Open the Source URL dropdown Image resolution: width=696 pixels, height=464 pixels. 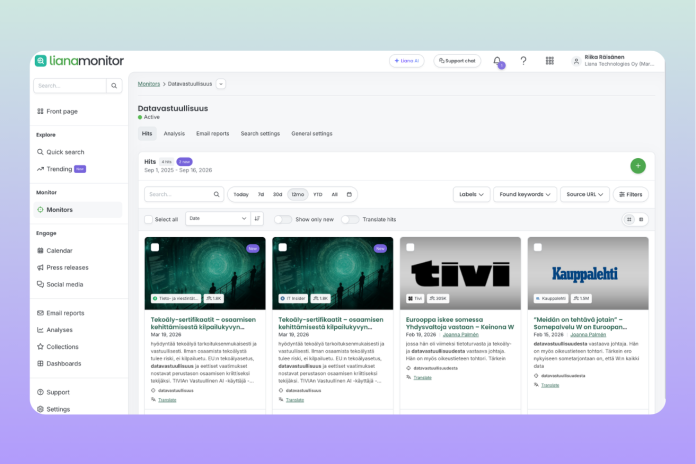(585, 194)
